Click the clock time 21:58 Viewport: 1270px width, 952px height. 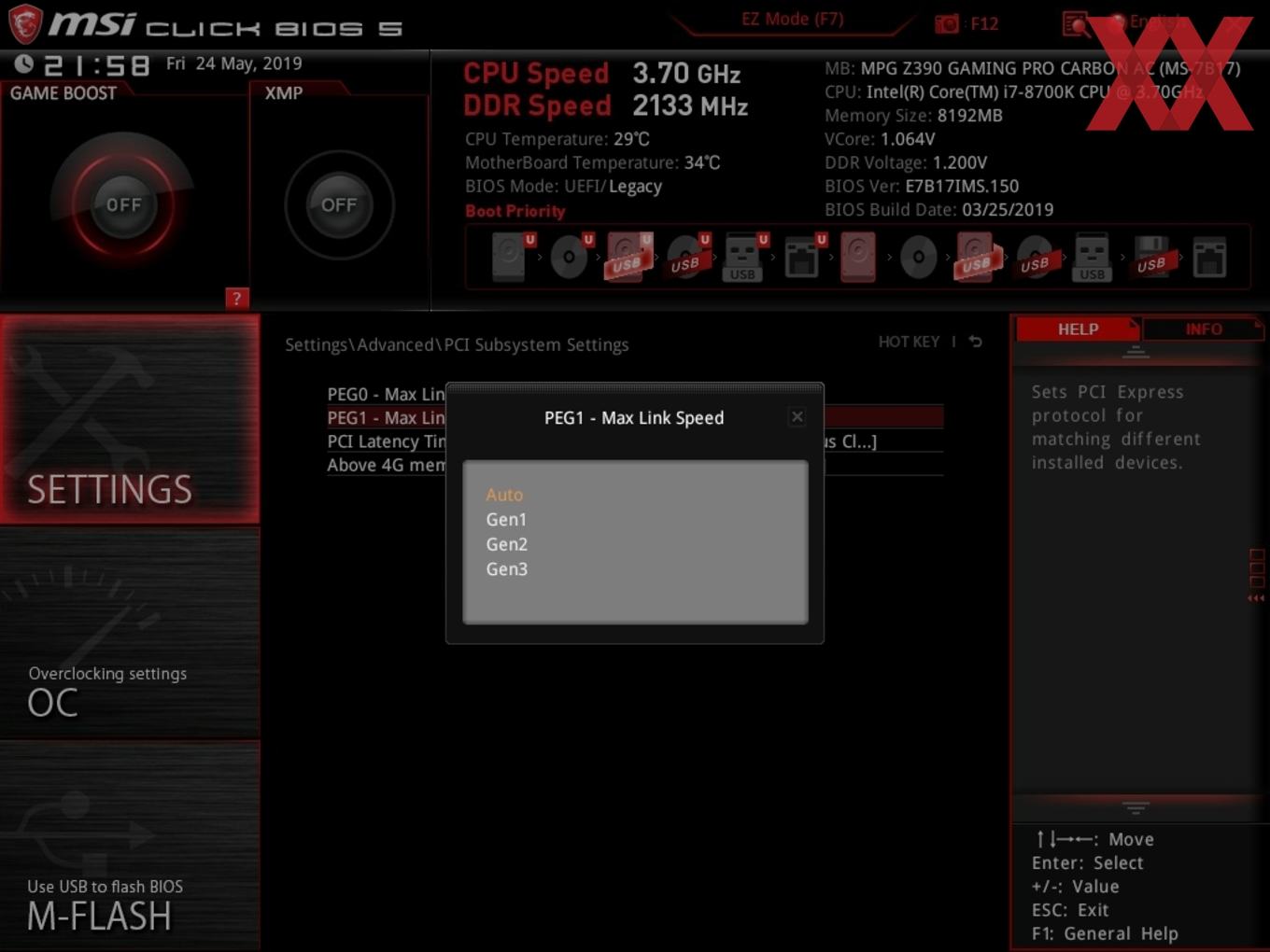(x=96, y=65)
